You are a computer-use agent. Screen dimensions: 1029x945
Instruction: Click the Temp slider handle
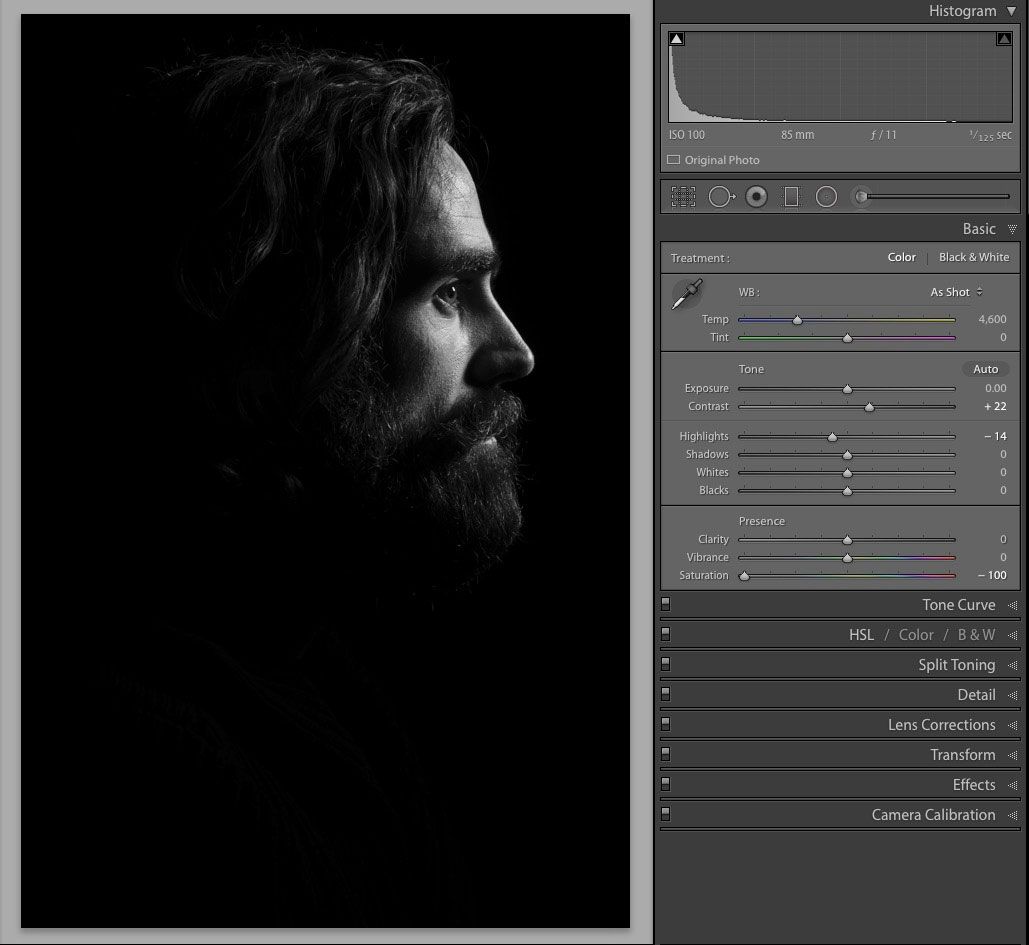click(797, 320)
